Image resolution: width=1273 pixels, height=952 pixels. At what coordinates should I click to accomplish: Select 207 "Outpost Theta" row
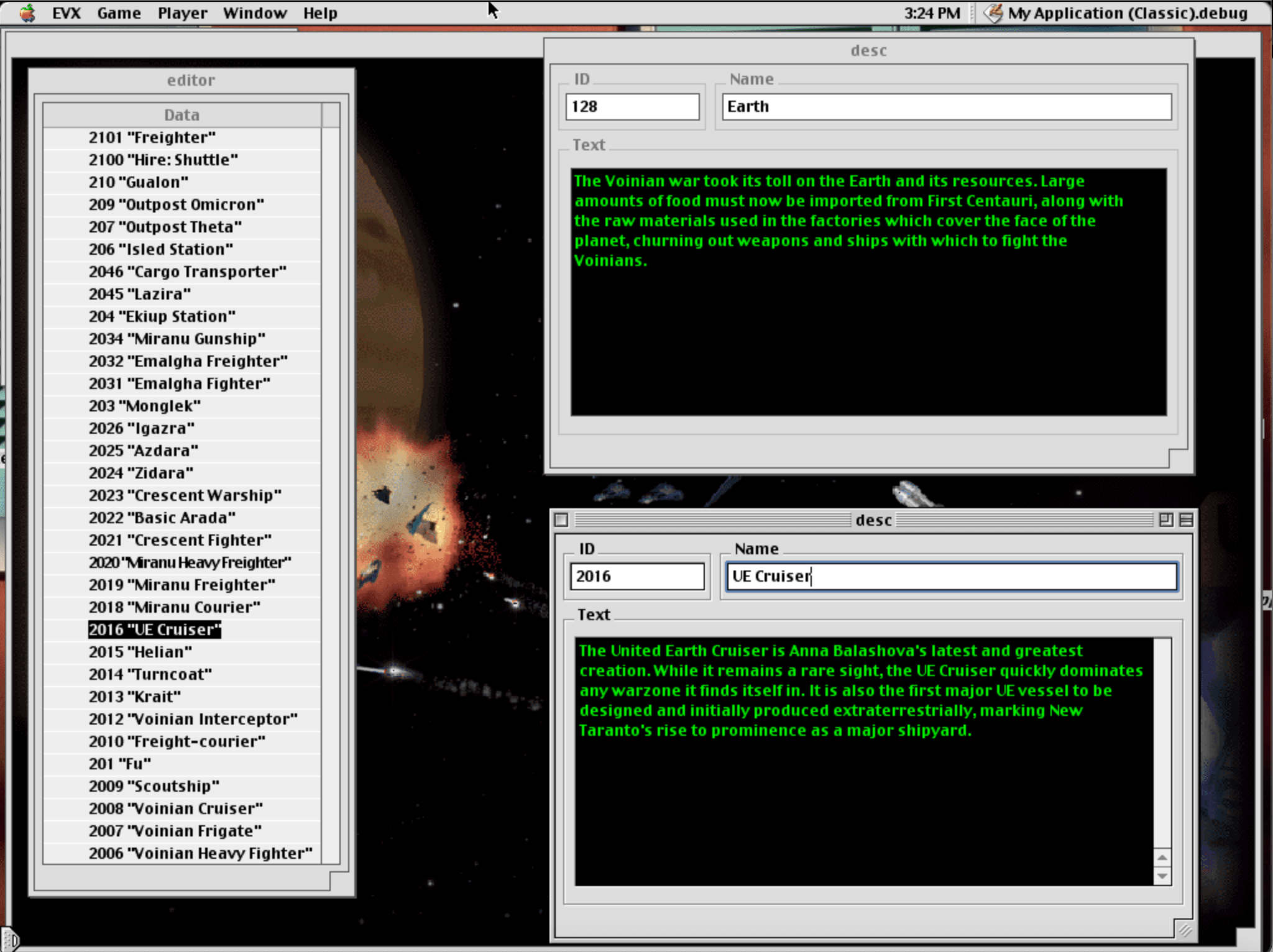(182, 227)
